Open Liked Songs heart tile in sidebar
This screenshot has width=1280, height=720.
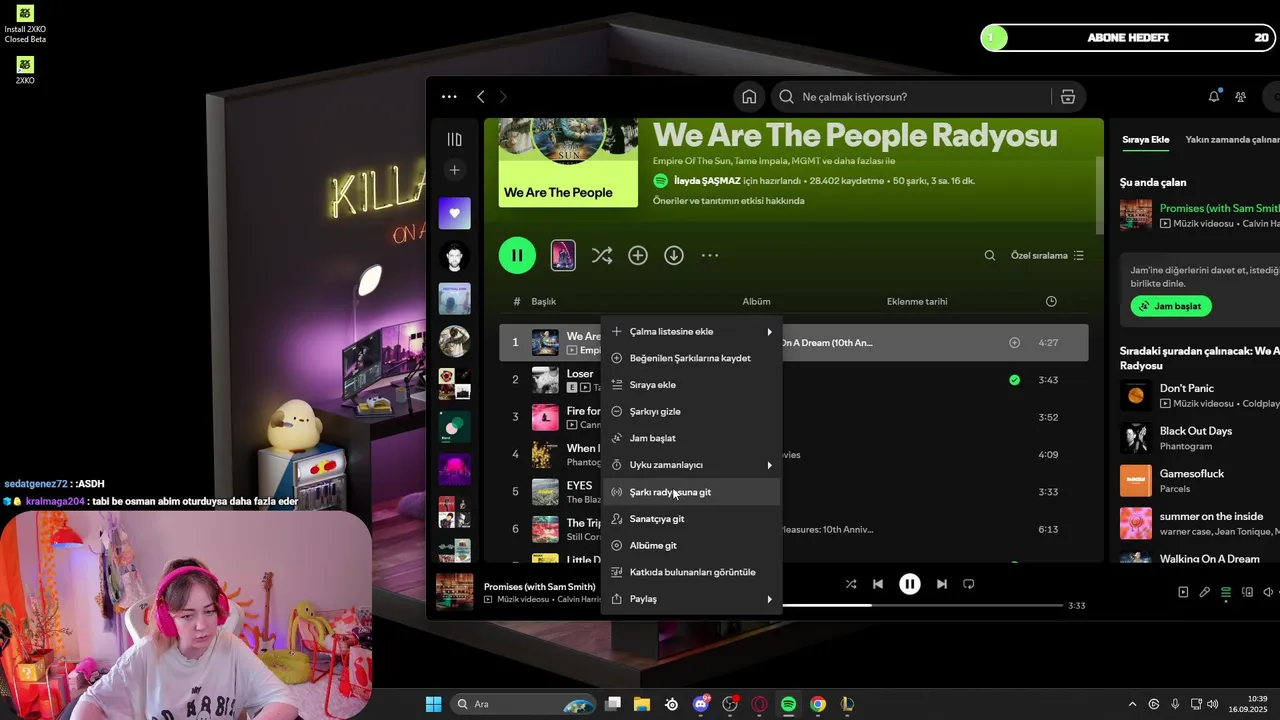tap(454, 213)
